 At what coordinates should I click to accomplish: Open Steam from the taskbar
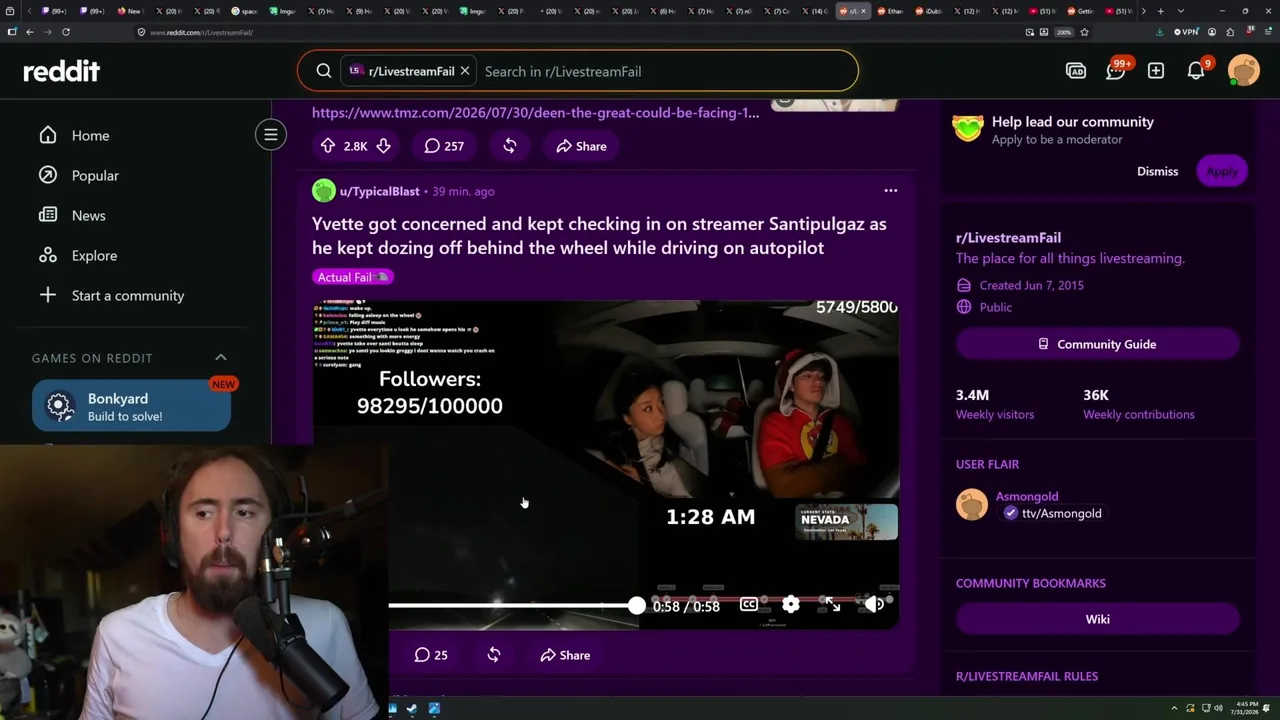(411, 709)
